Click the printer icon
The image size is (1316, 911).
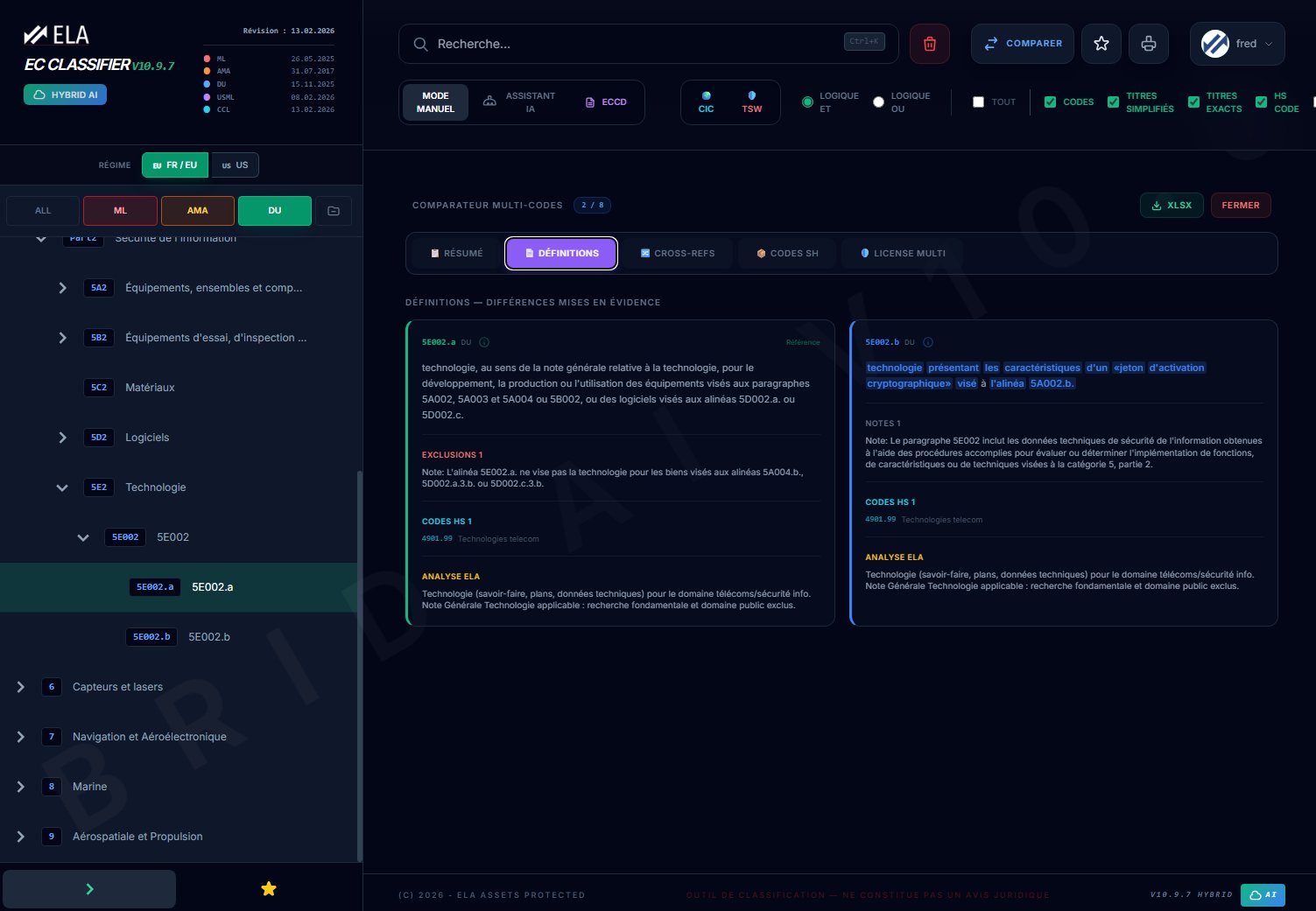pos(1148,44)
